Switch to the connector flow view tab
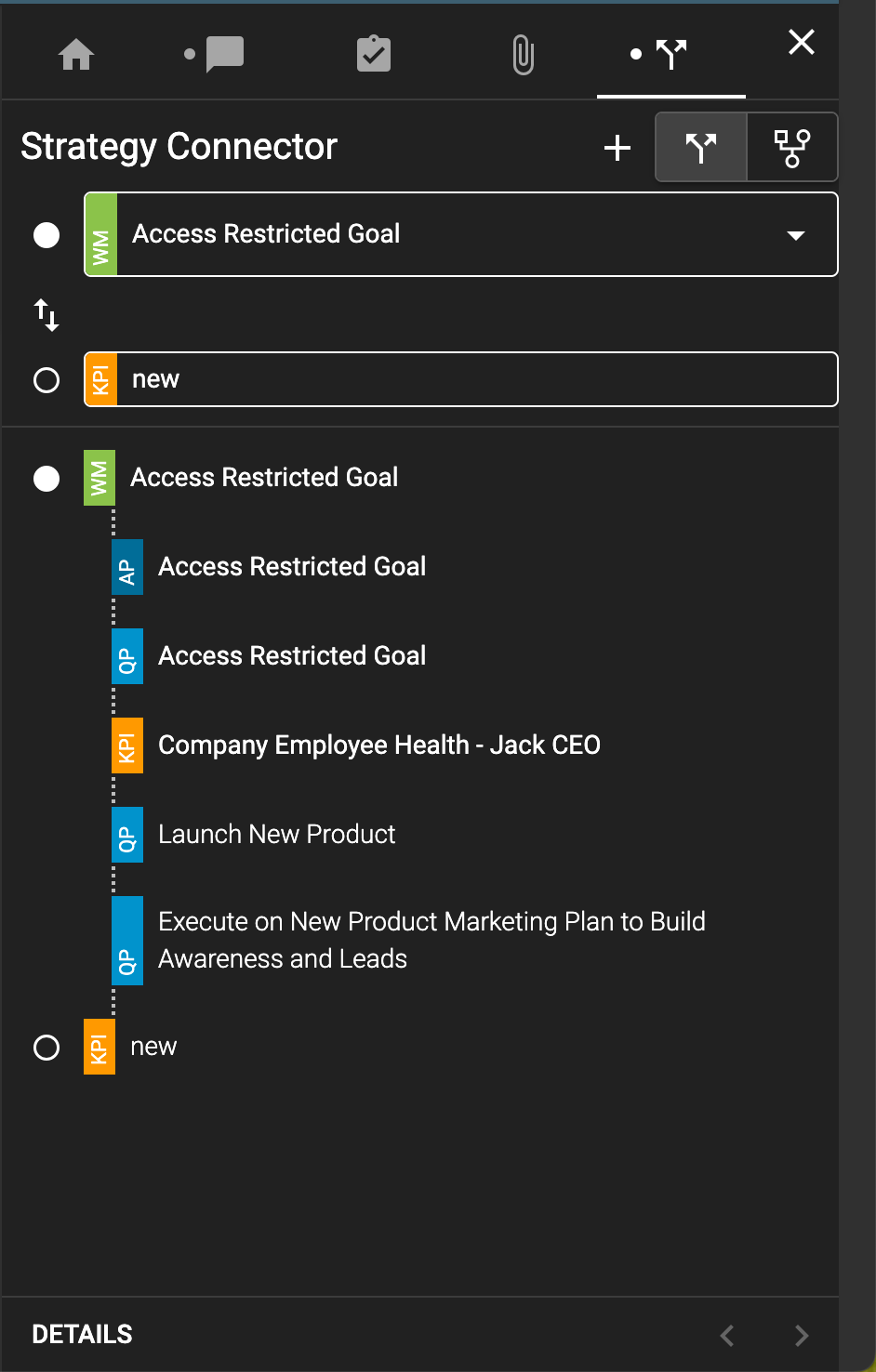The image size is (876, 1372). click(x=700, y=146)
